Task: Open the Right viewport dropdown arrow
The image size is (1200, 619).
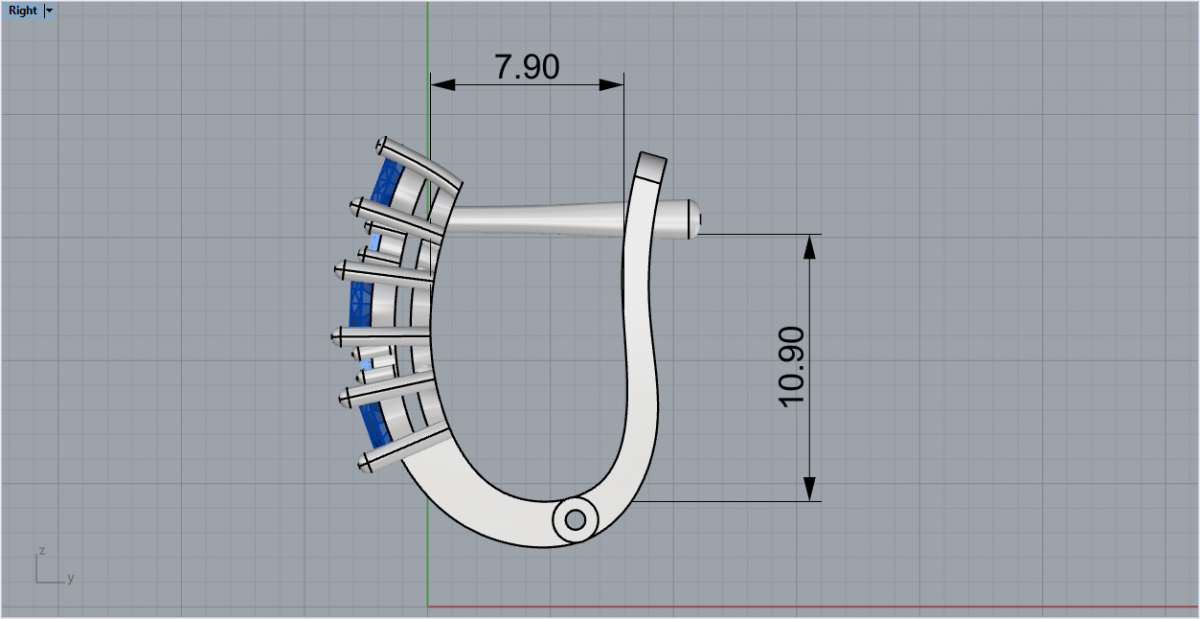Action: (50, 11)
